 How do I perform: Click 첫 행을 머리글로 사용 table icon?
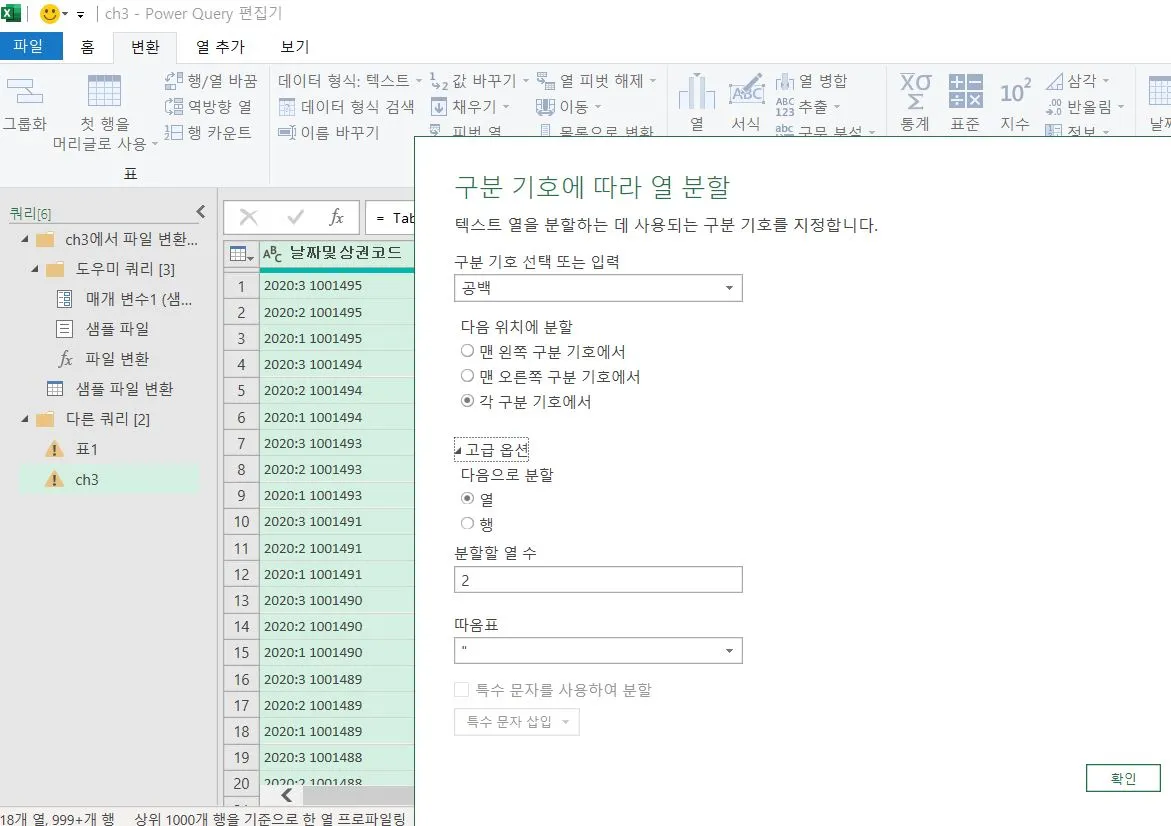point(105,91)
